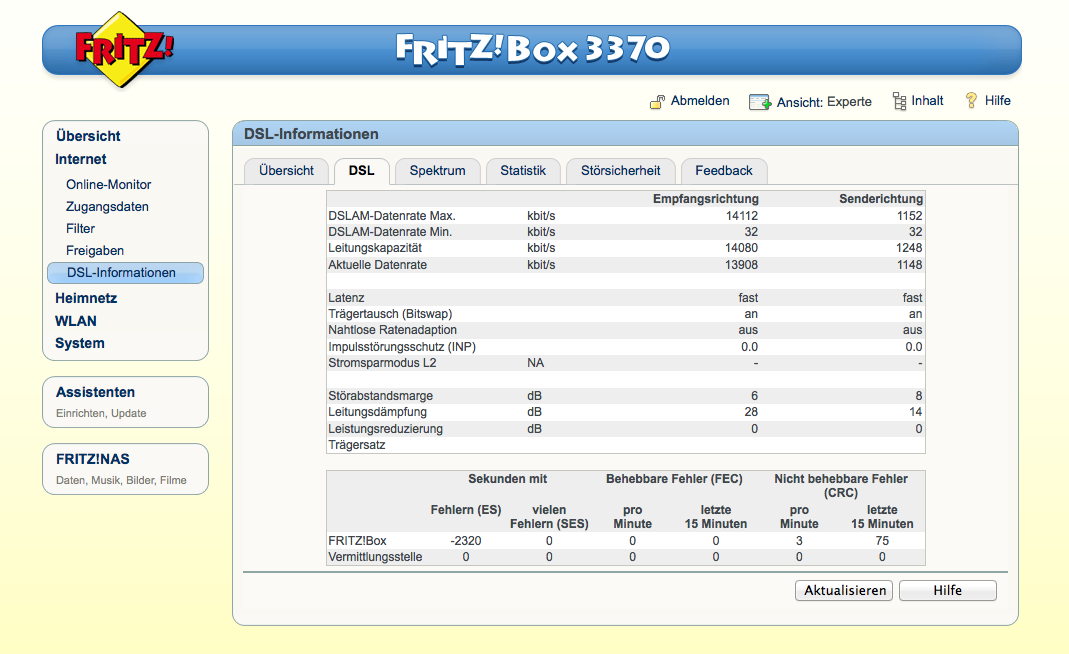Screen dimensions: 1069x654
Task: Click the Inhalt sitemap icon
Action: click(x=899, y=101)
